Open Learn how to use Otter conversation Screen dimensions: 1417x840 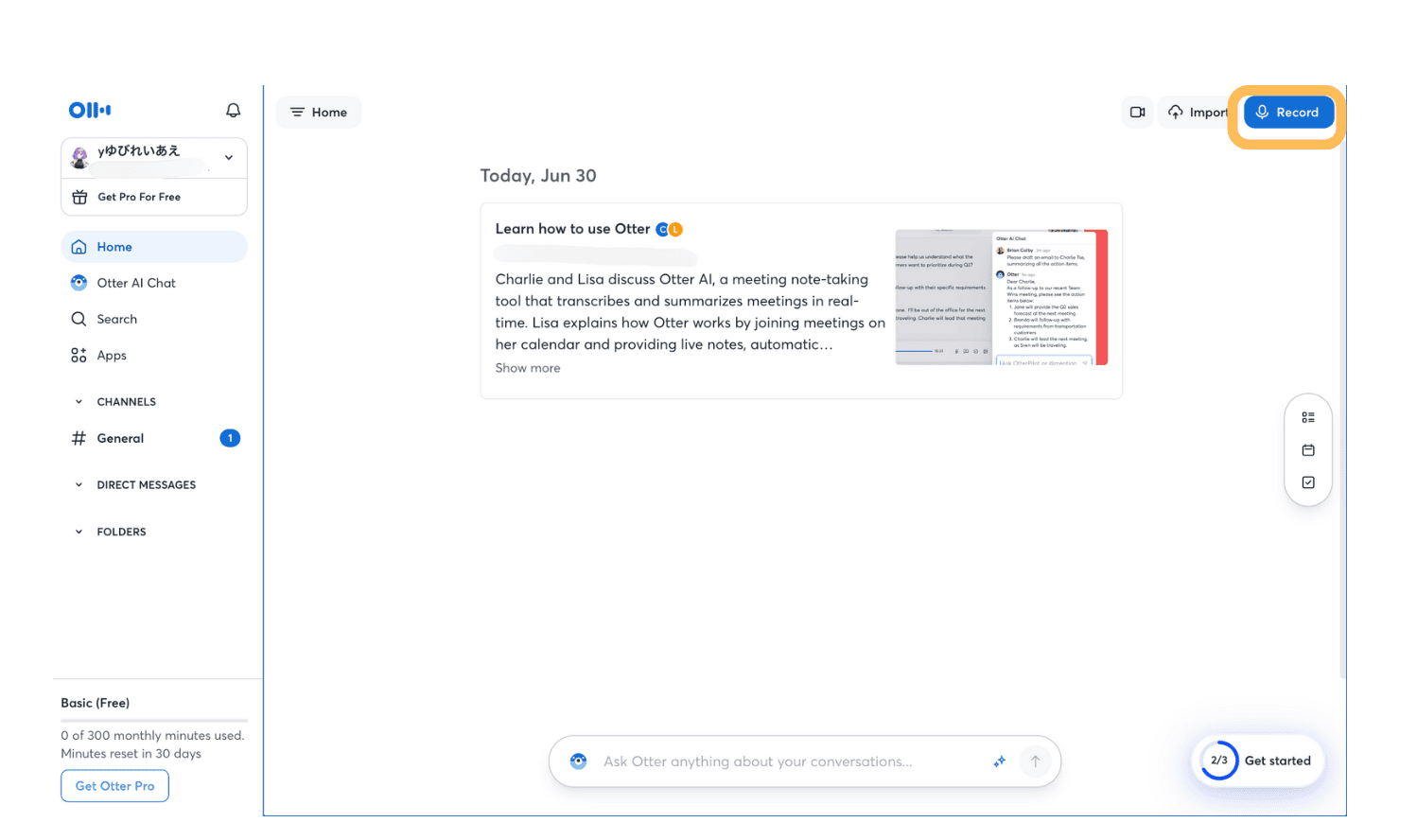pyautogui.click(x=572, y=229)
